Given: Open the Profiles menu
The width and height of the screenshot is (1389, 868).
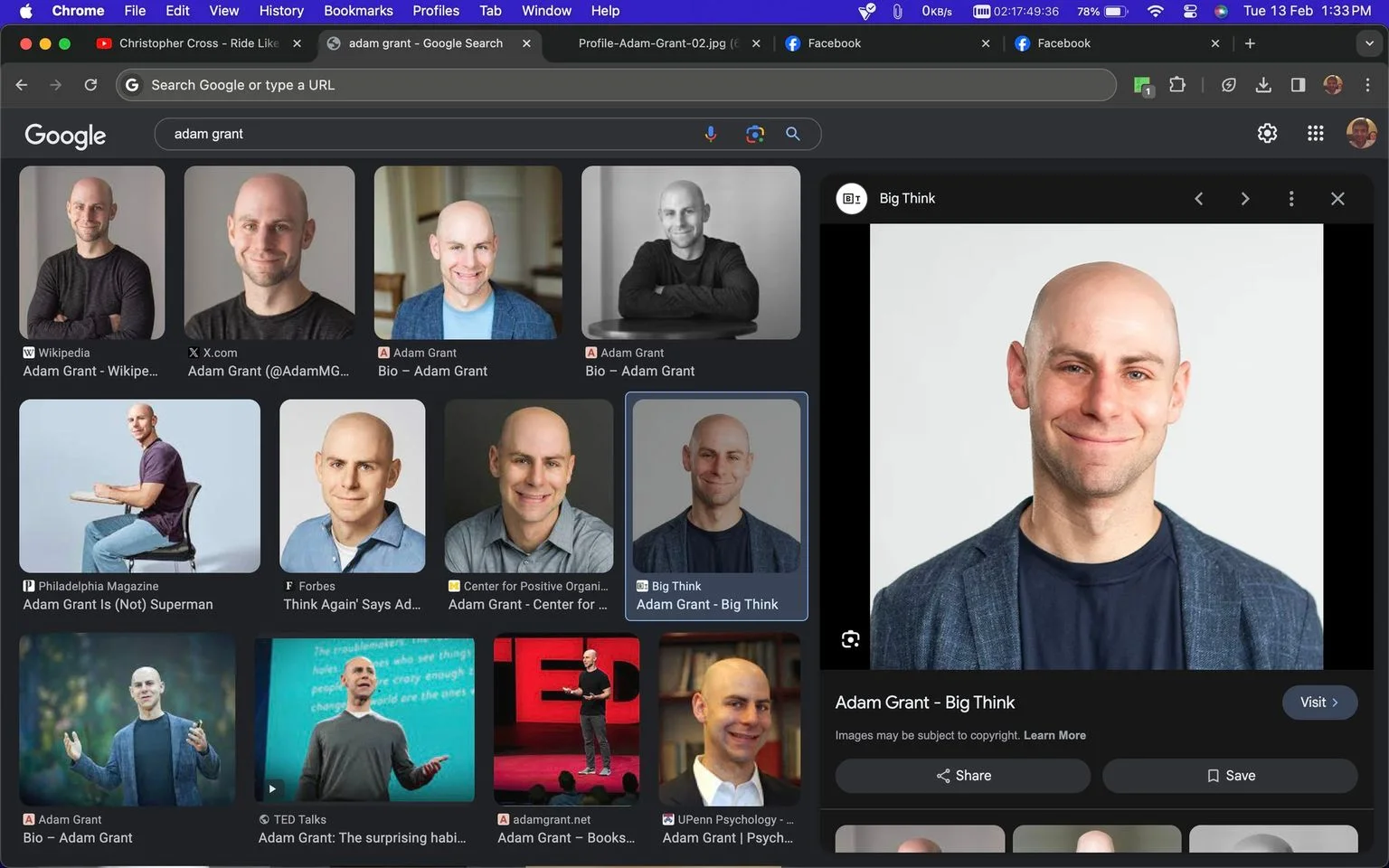Looking at the screenshot, I should pos(436,11).
